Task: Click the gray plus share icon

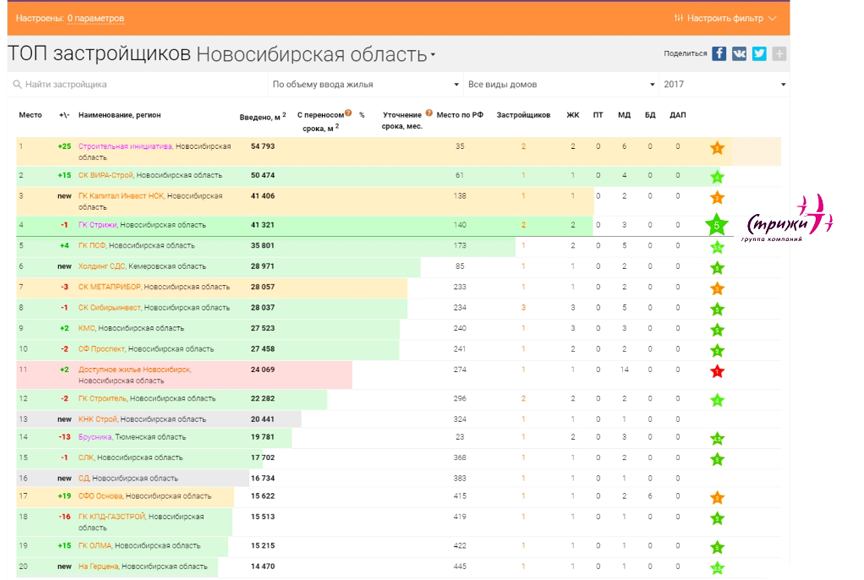Action: pos(779,54)
